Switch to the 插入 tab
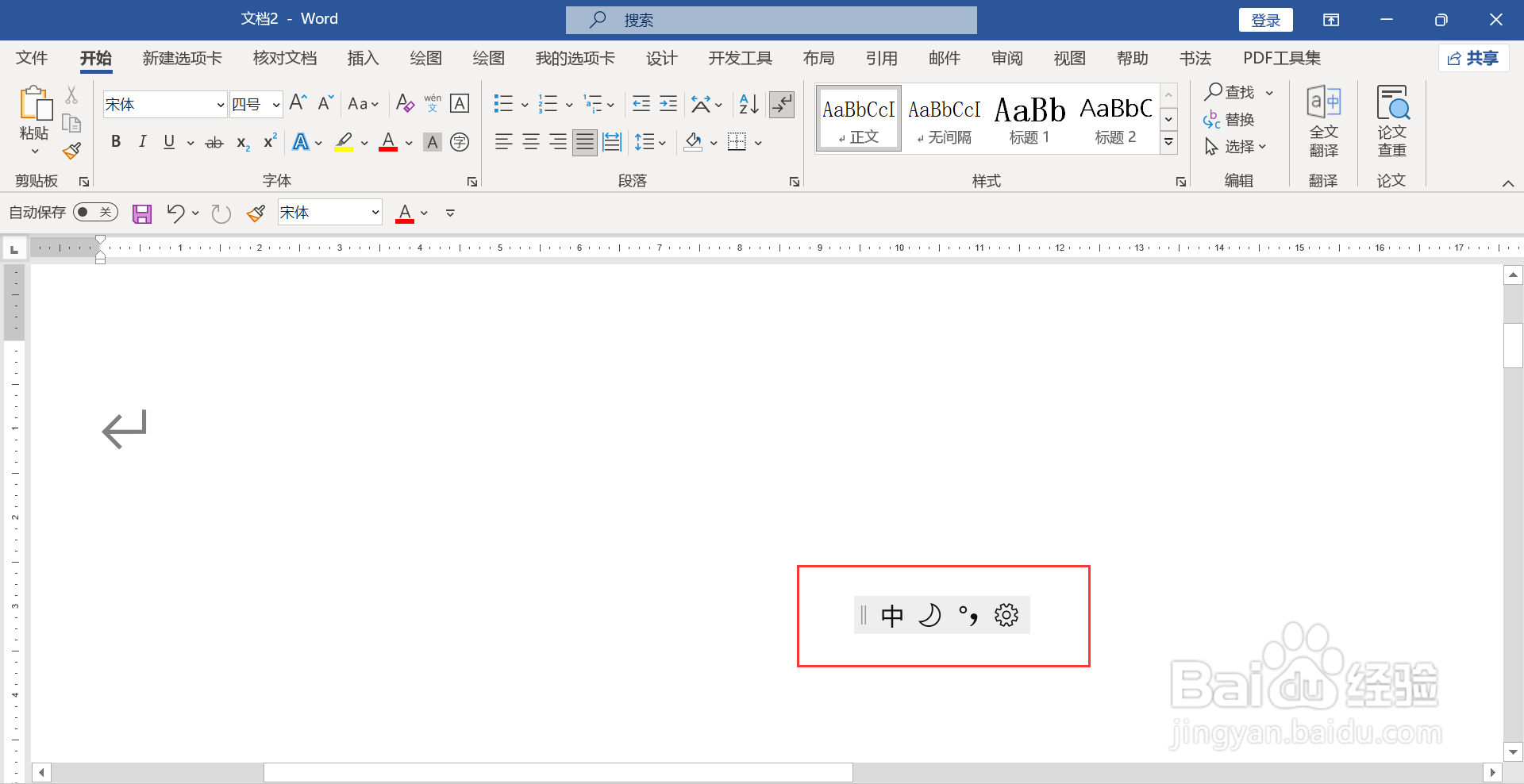The width and height of the screenshot is (1524, 784). [x=363, y=58]
